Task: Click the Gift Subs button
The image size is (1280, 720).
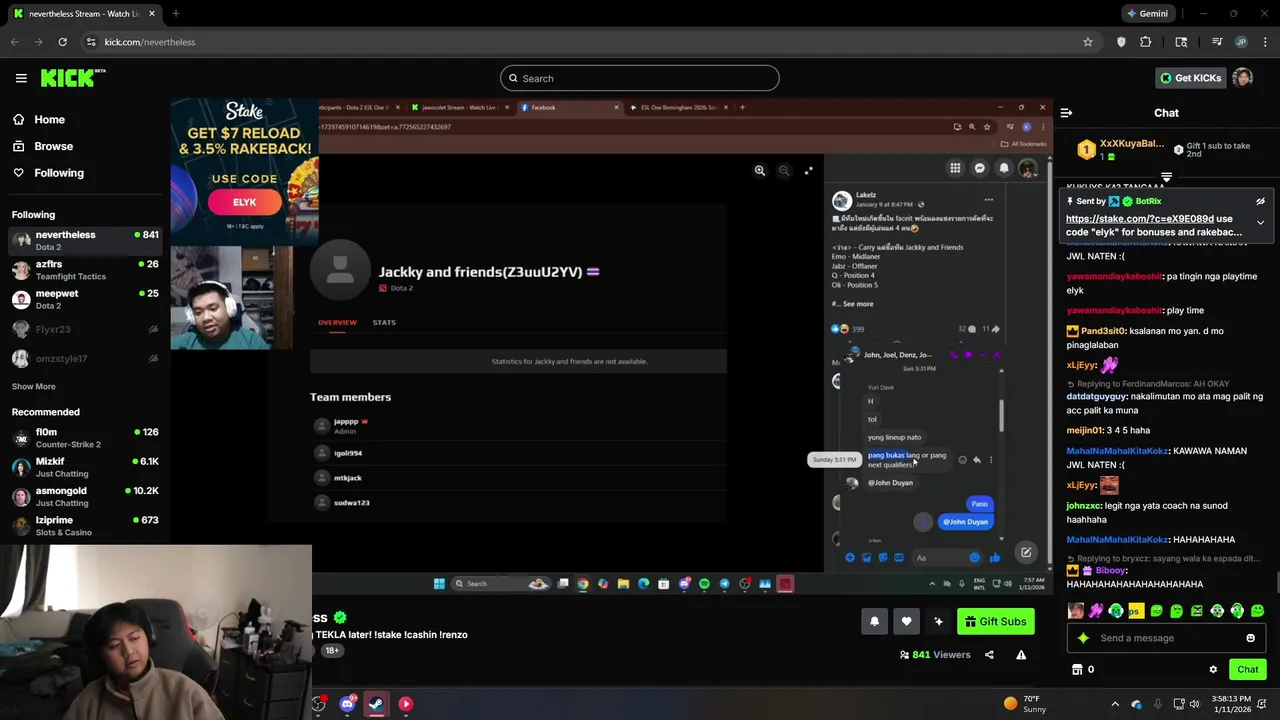Action: (995, 622)
